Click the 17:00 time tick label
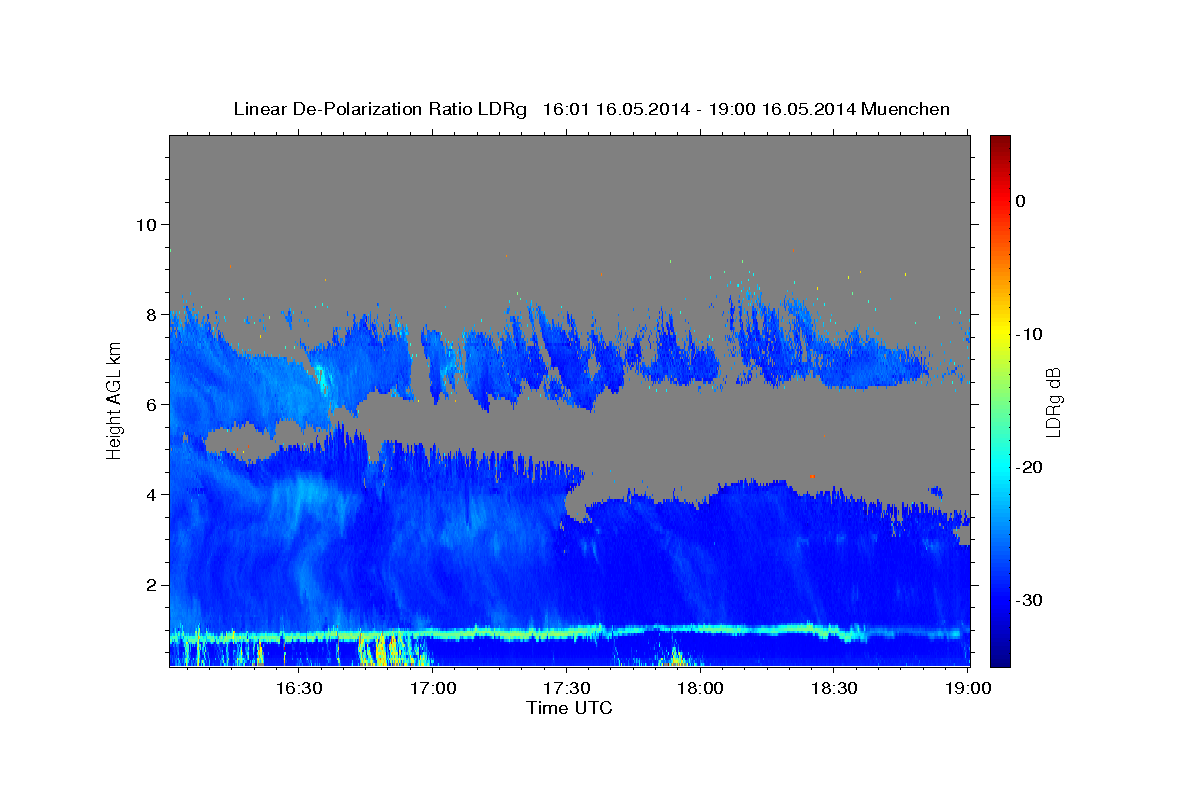This screenshot has height=800, width=1200. [433, 689]
